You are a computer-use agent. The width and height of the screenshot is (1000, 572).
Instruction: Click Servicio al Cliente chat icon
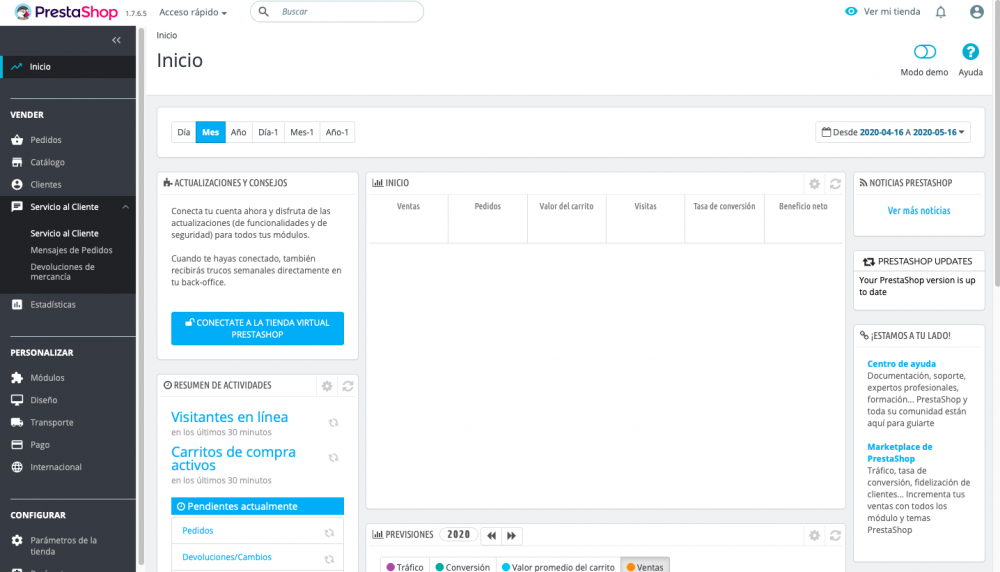click(x=17, y=207)
